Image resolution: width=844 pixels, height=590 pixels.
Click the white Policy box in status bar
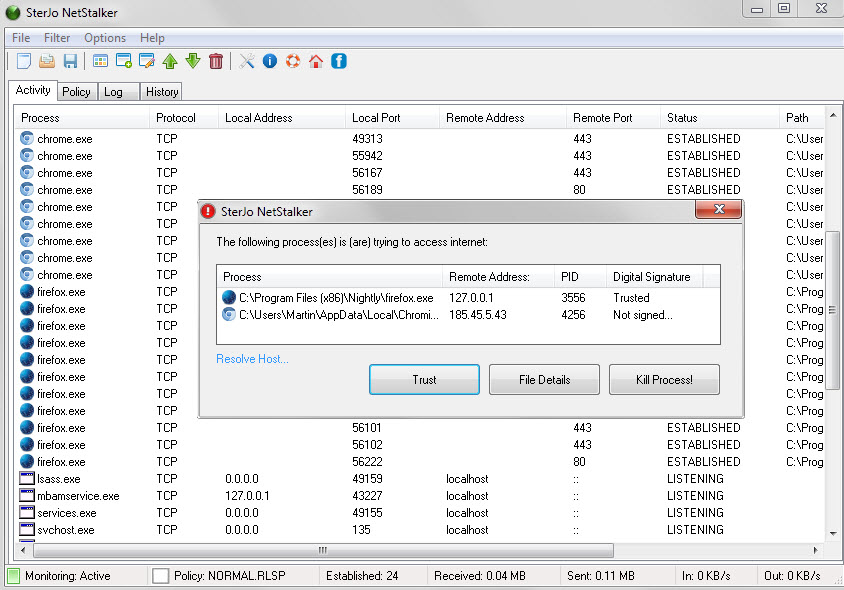point(160,575)
